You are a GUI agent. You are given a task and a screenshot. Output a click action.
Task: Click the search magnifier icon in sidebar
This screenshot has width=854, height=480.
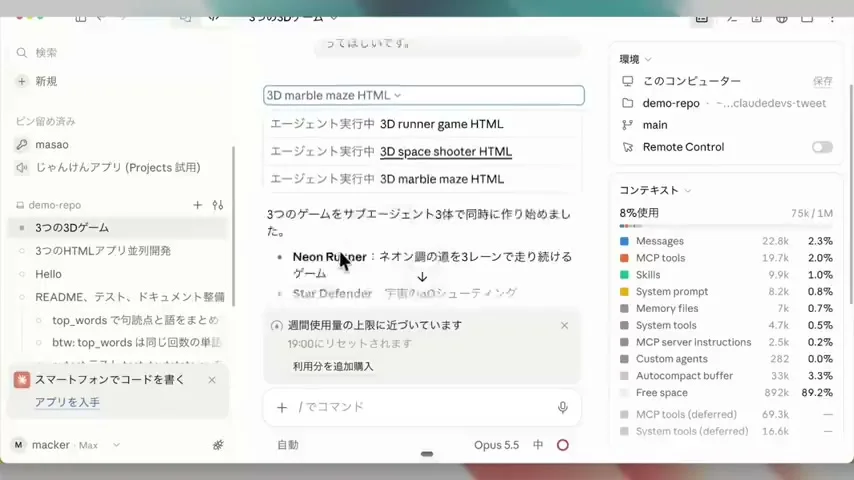pyautogui.click(x=21, y=53)
